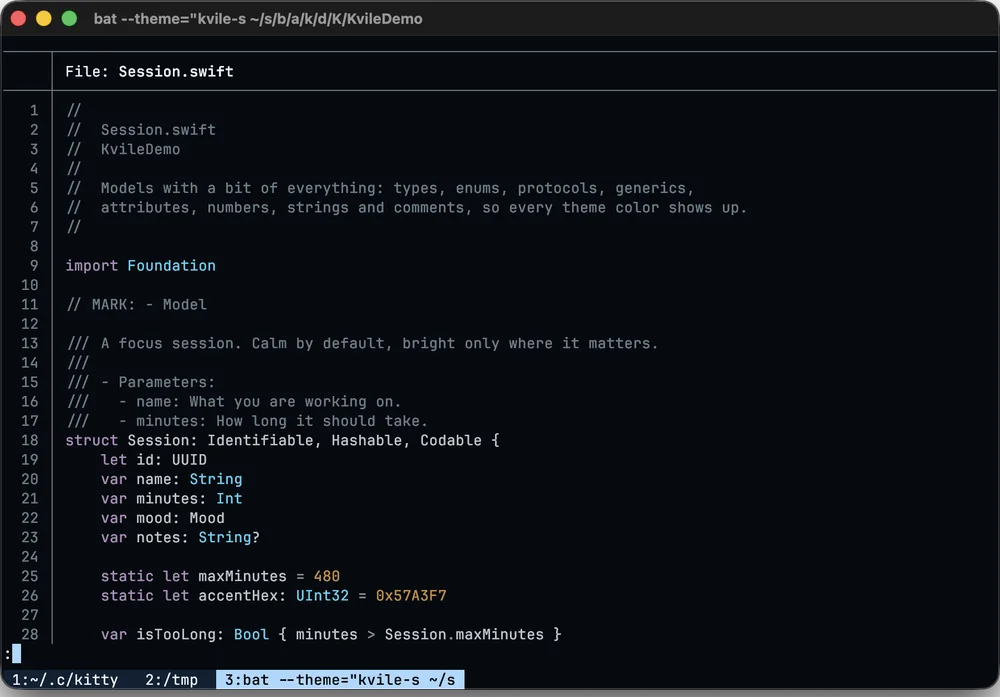Click line number 9 in the gutter

34,266
